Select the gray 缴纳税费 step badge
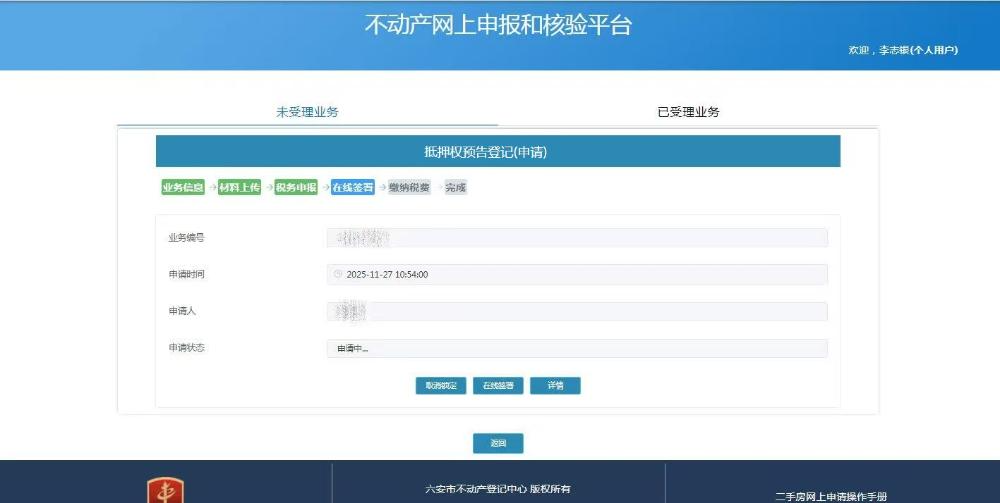This screenshot has width=1000, height=503. pyautogui.click(x=409, y=187)
